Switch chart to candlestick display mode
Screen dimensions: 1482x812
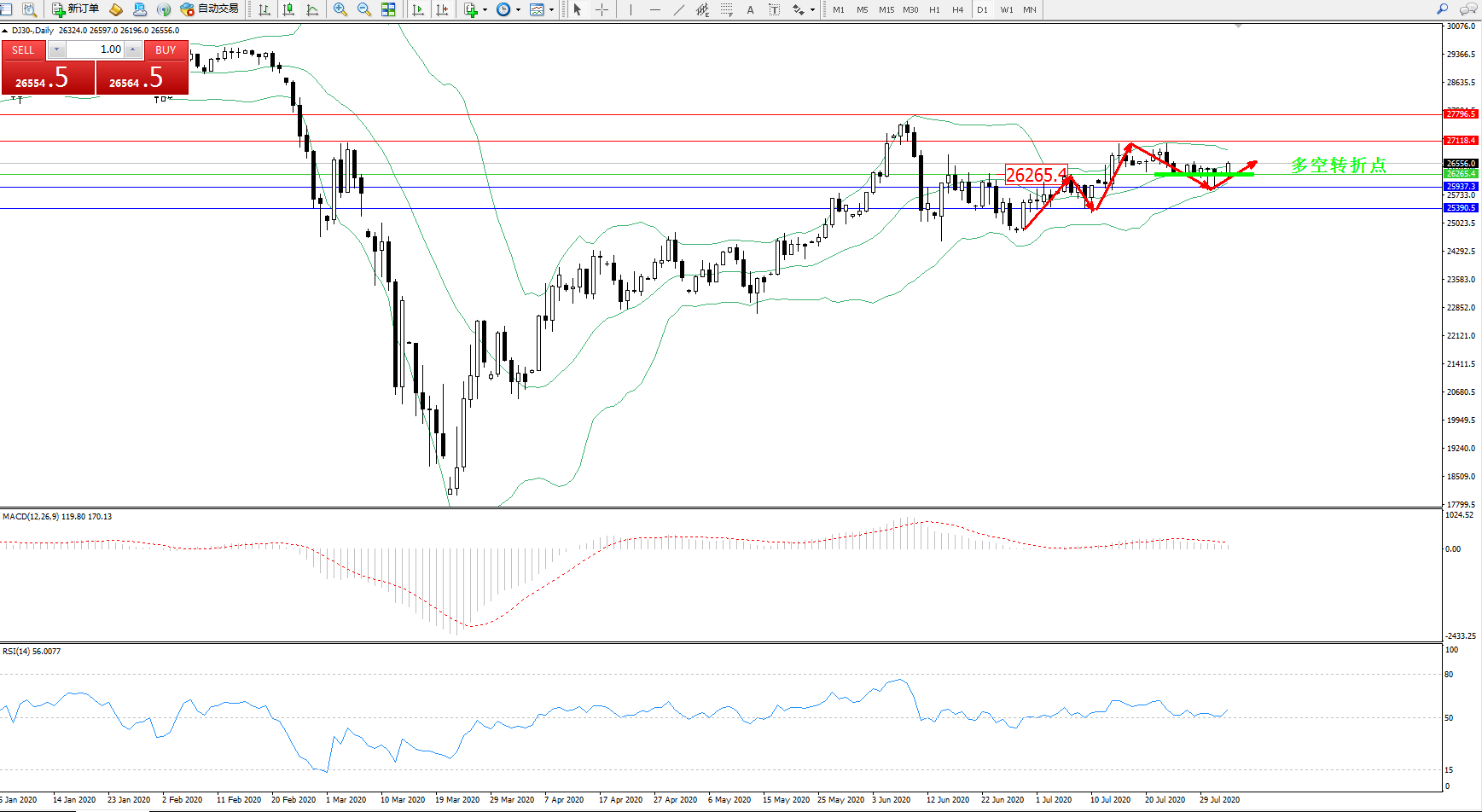pyautogui.click(x=288, y=9)
